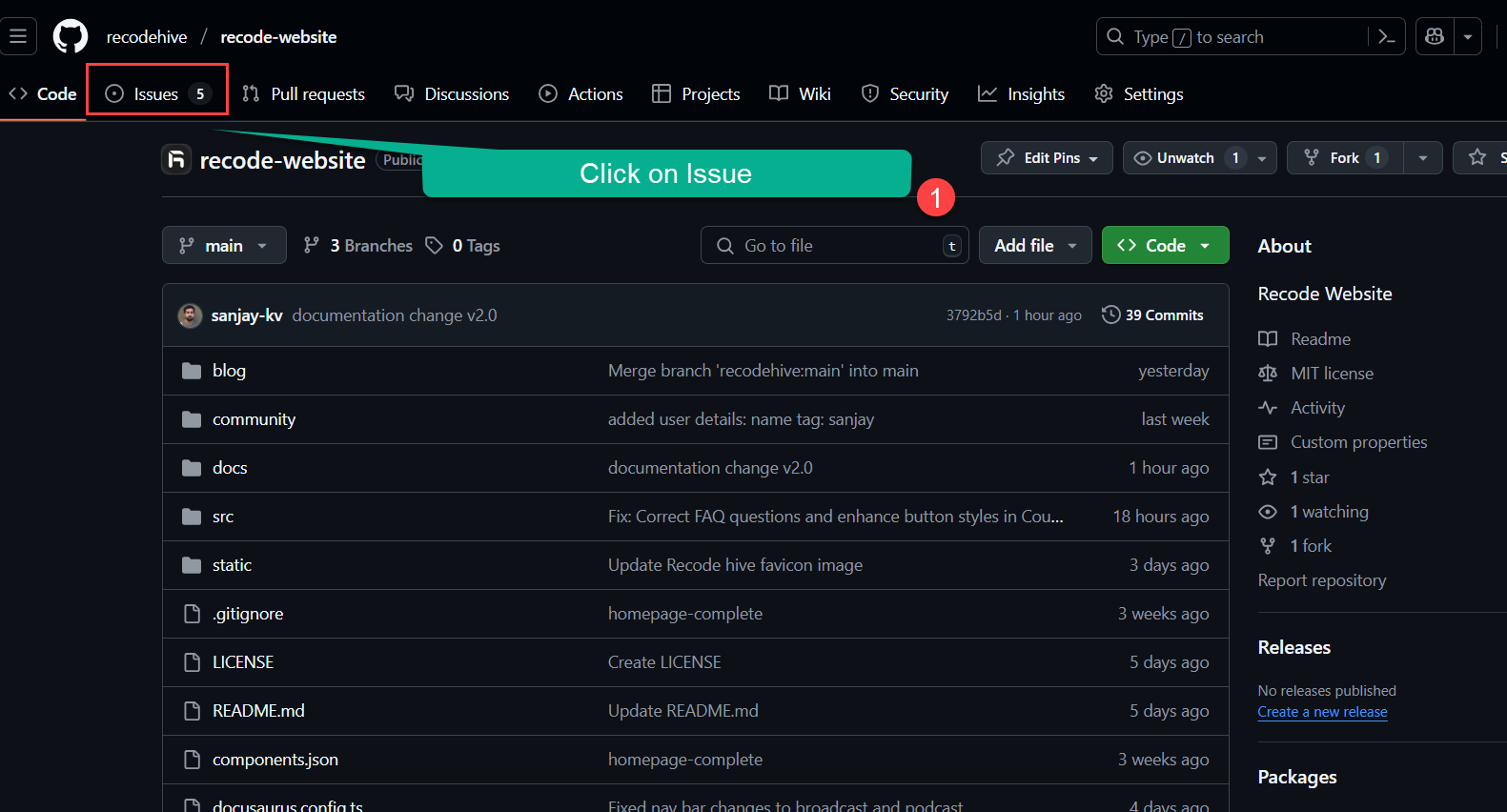Open the sanjay-kv author link
This screenshot has width=1507, height=812.
point(247,315)
